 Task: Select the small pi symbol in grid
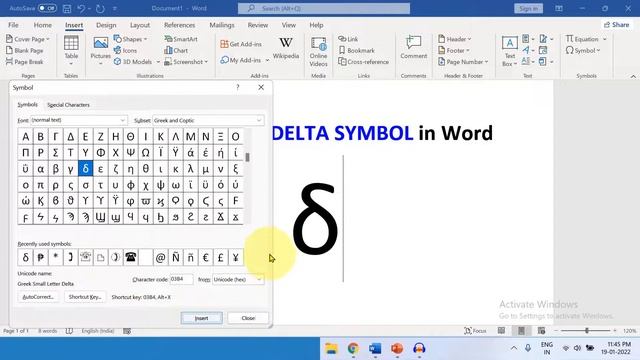(x=40, y=185)
